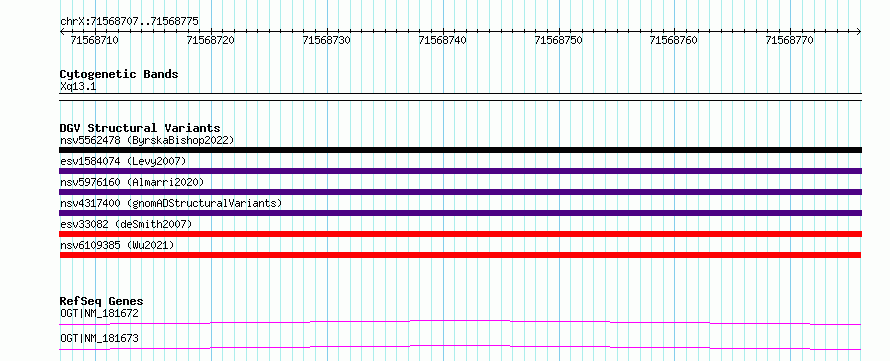Open variant esv33082 (deSmith2007) label
890x361 pixels.
pos(126,224)
